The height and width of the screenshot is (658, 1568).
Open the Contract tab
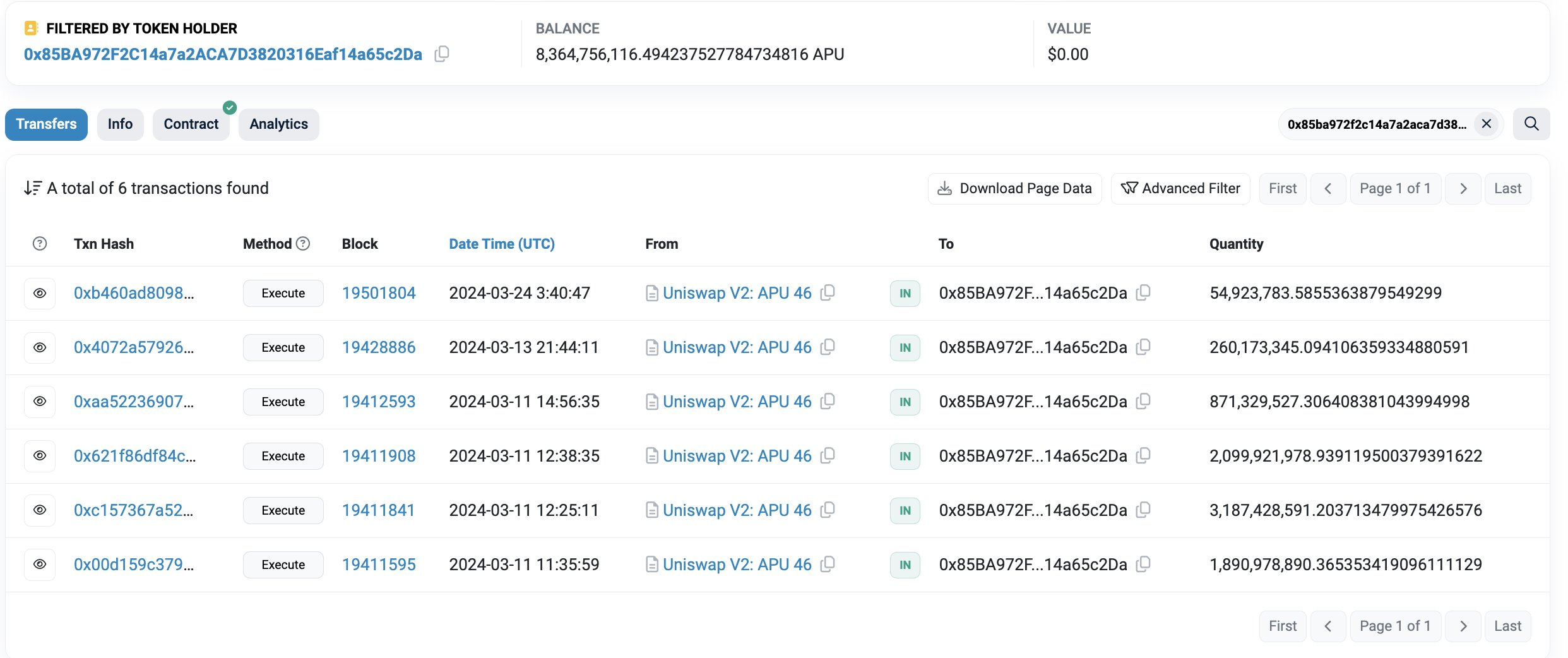[191, 124]
